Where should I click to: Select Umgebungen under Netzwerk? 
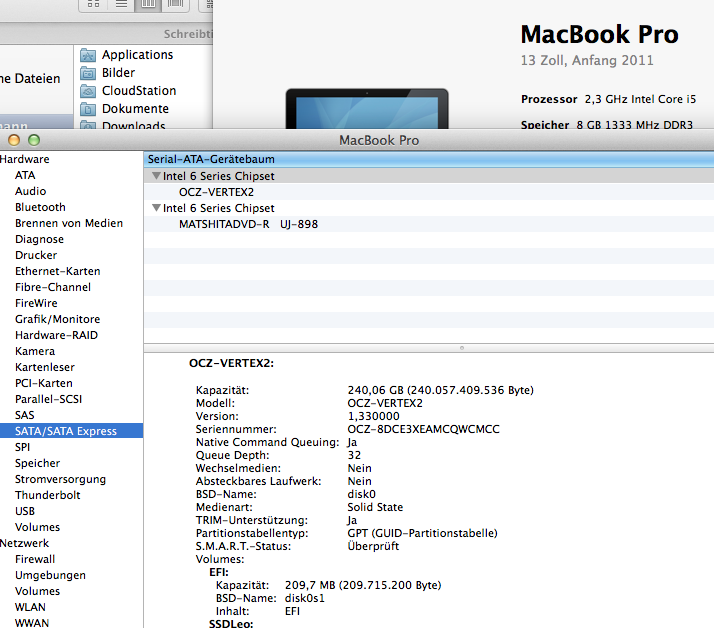(x=50, y=575)
